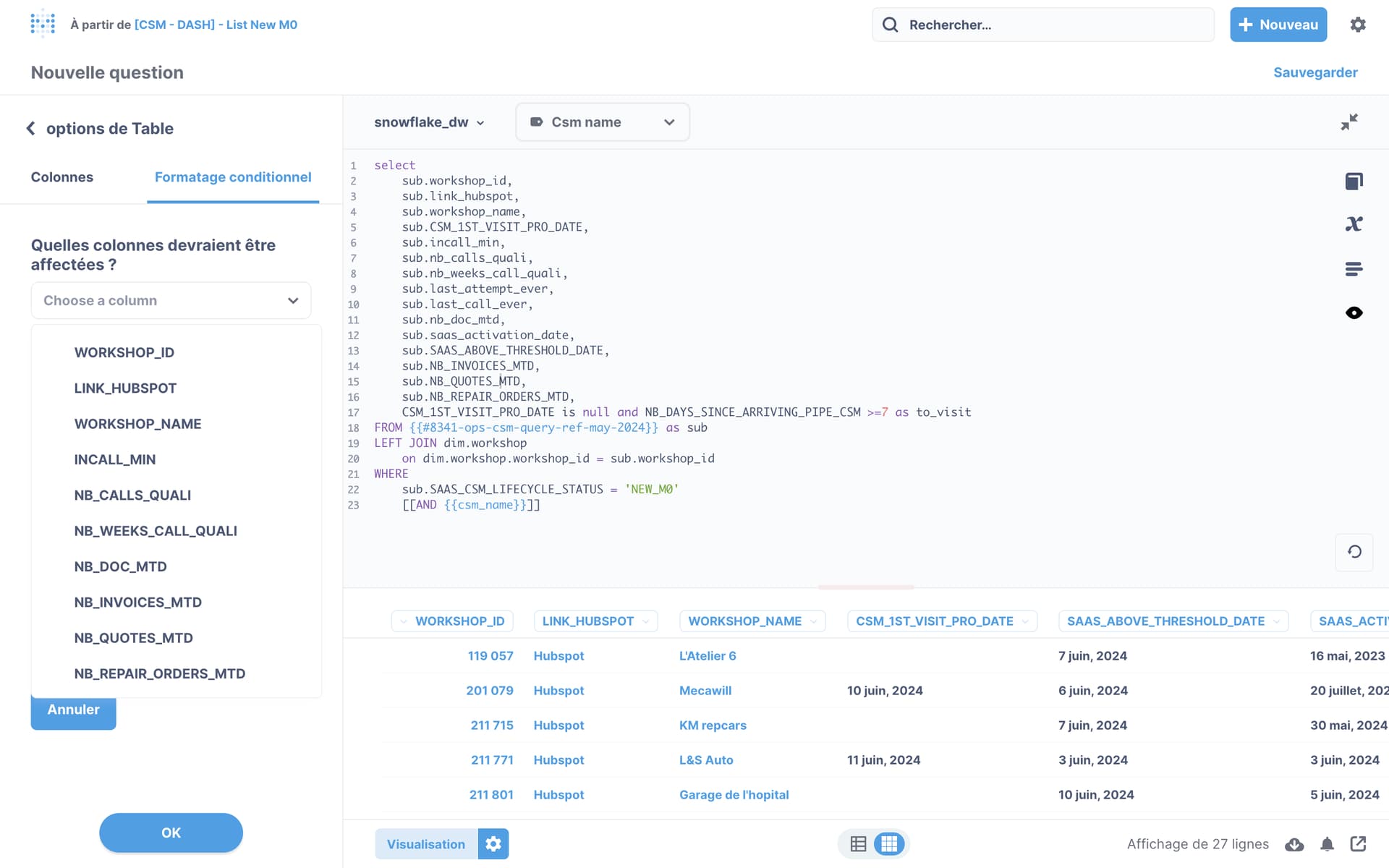
Task: Open the data reference book icon
Action: pyautogui.click(x=1354, y=181)
